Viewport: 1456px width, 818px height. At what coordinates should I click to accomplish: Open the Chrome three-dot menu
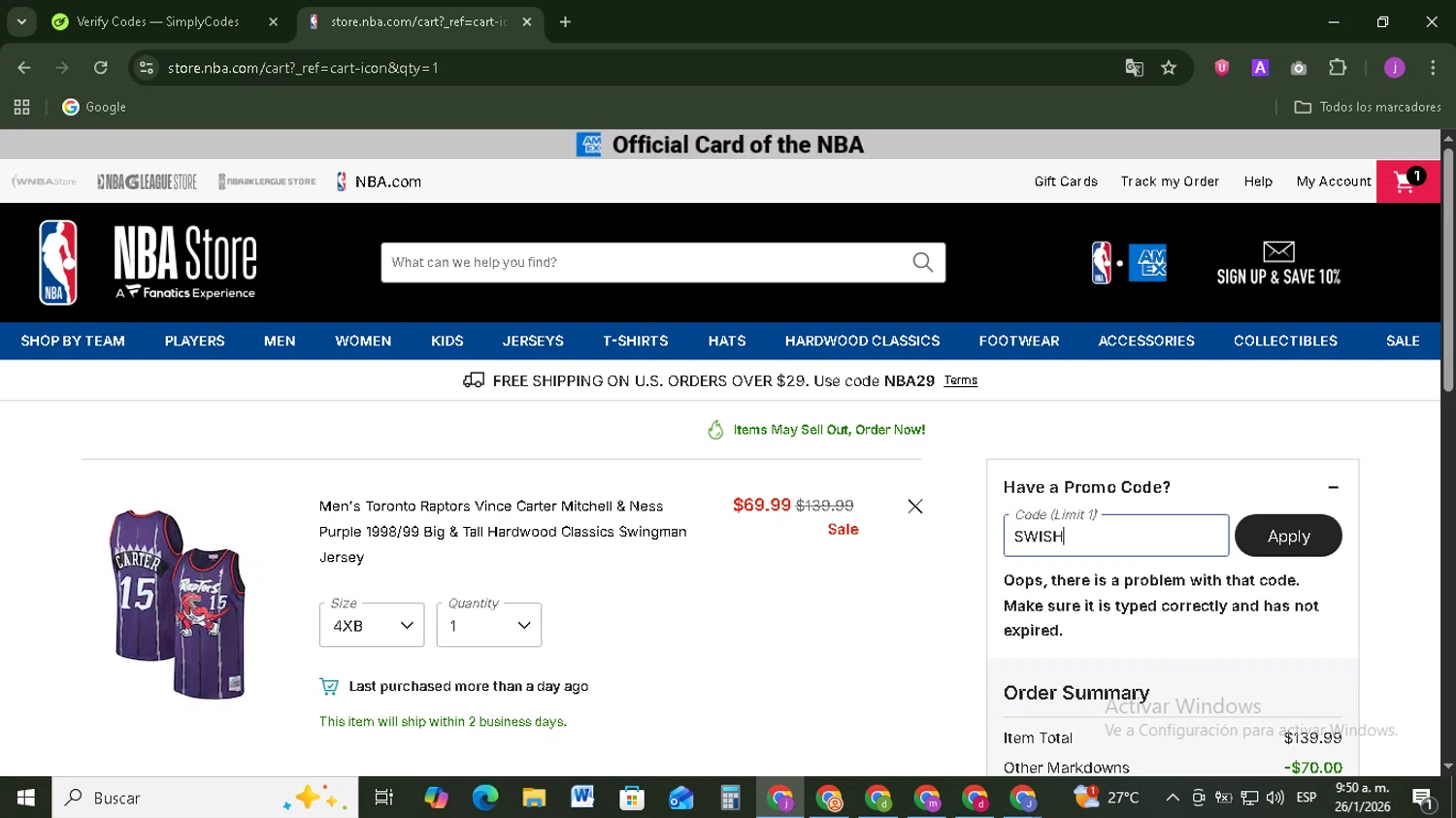tap(1433, 68)
